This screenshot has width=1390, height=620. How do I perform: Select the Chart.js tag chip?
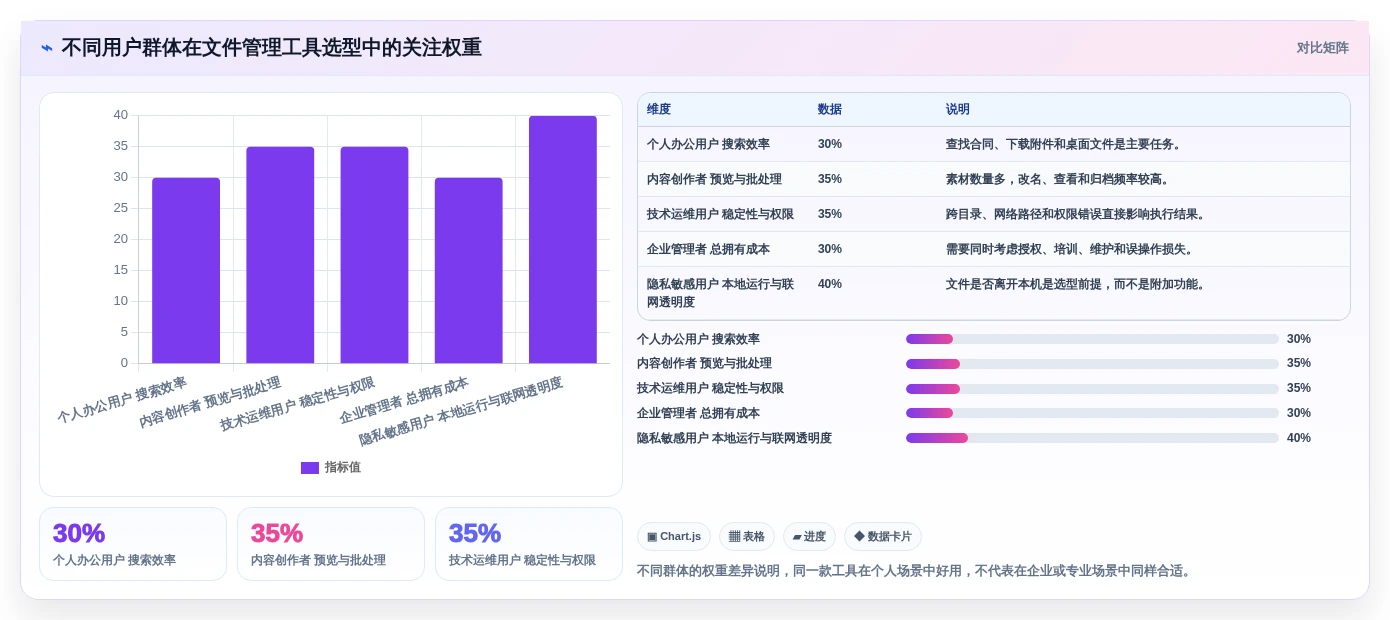click(x=674, y=536)
